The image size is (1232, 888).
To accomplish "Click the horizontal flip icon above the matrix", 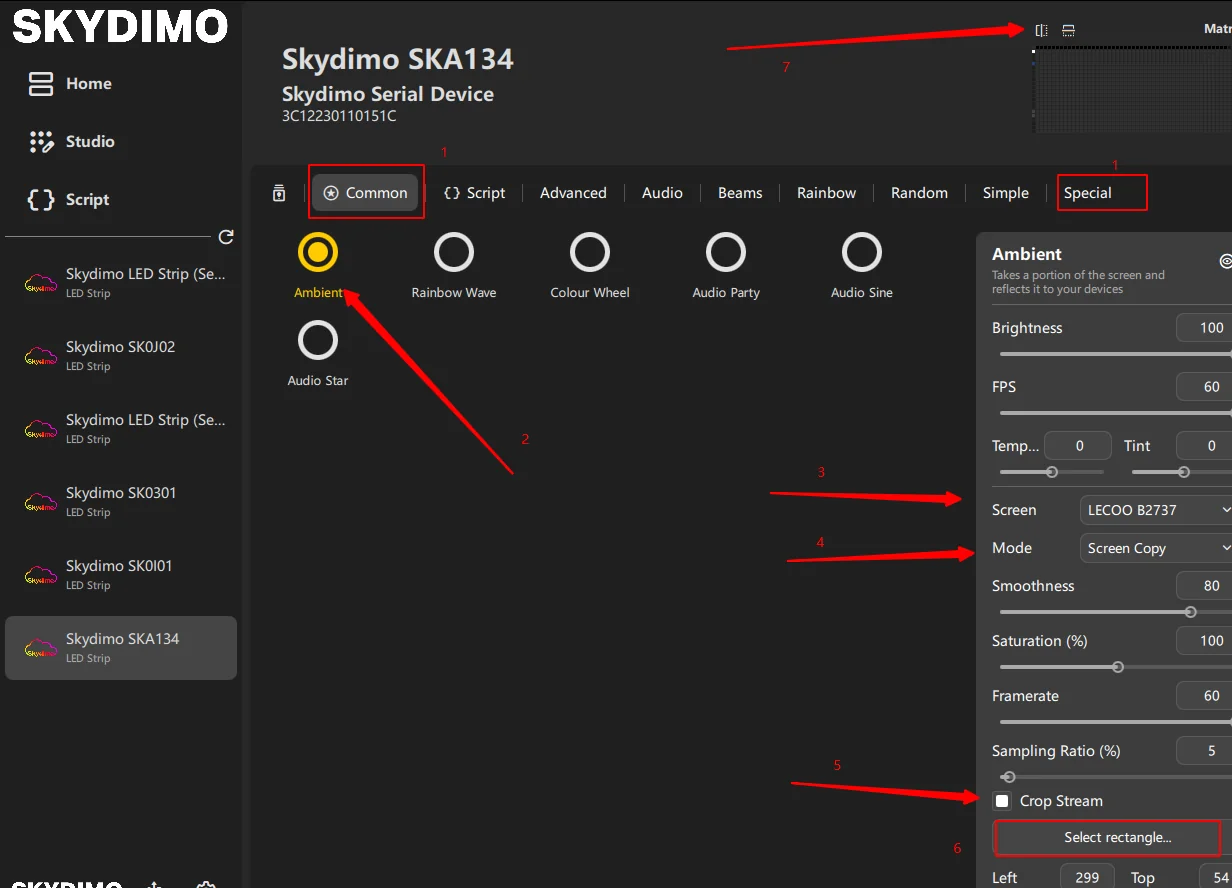I will point(1041,30).
